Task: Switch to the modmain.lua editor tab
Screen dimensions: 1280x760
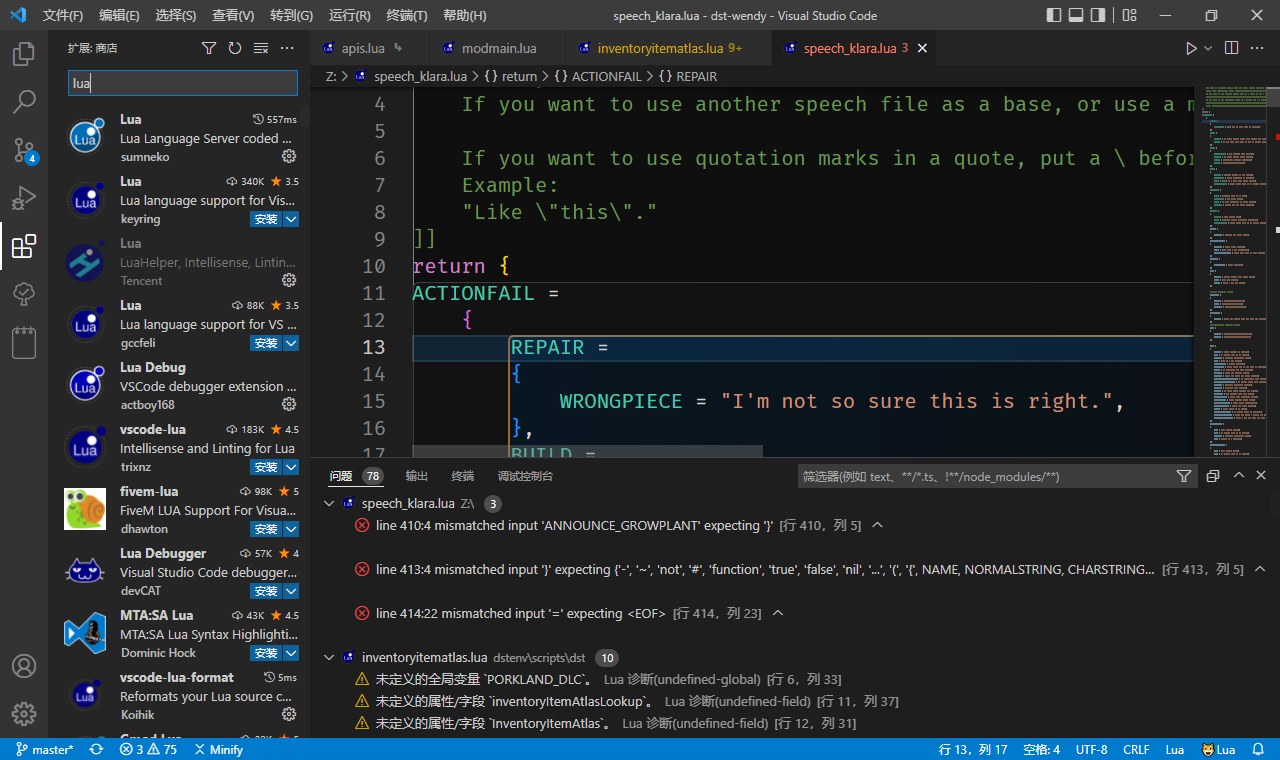Action: coord(498,48)
